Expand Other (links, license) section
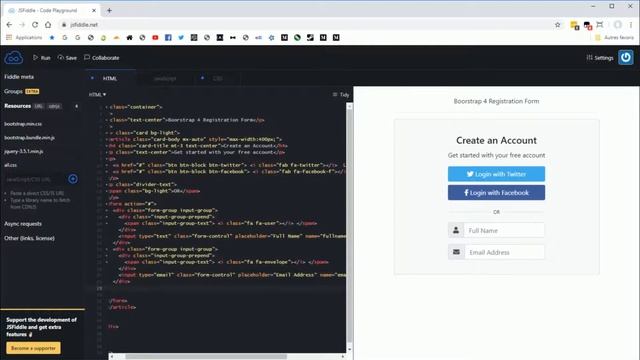 (29, 238)
